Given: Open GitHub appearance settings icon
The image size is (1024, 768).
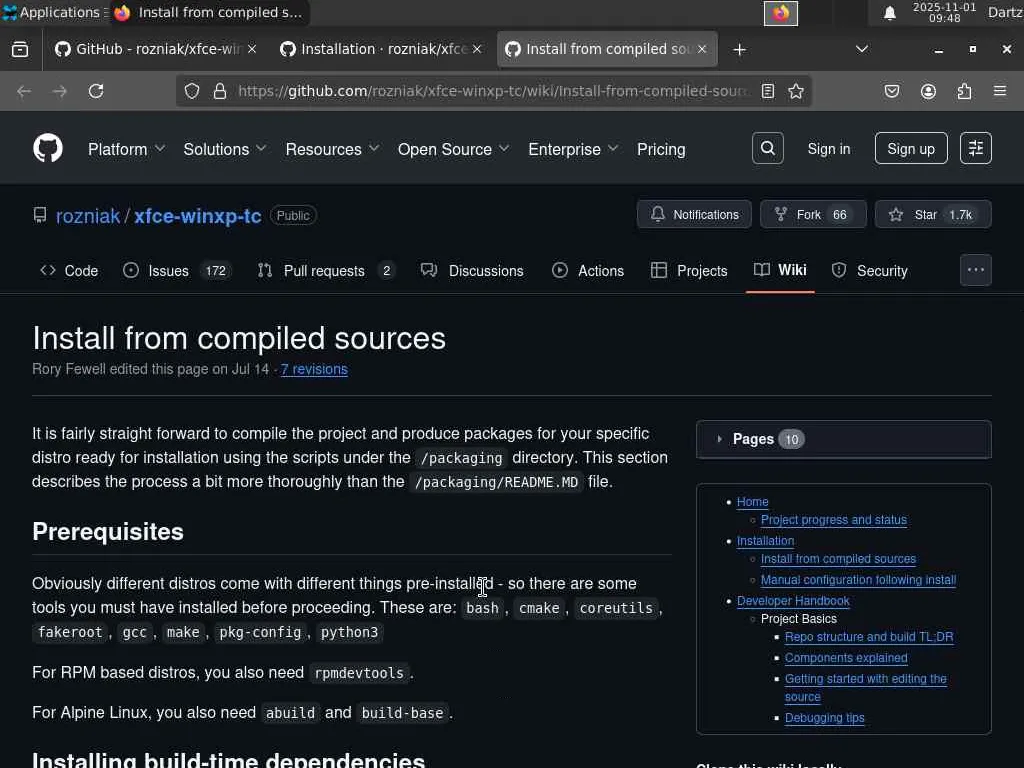Looking at the screenshot, I should [976, 149].
